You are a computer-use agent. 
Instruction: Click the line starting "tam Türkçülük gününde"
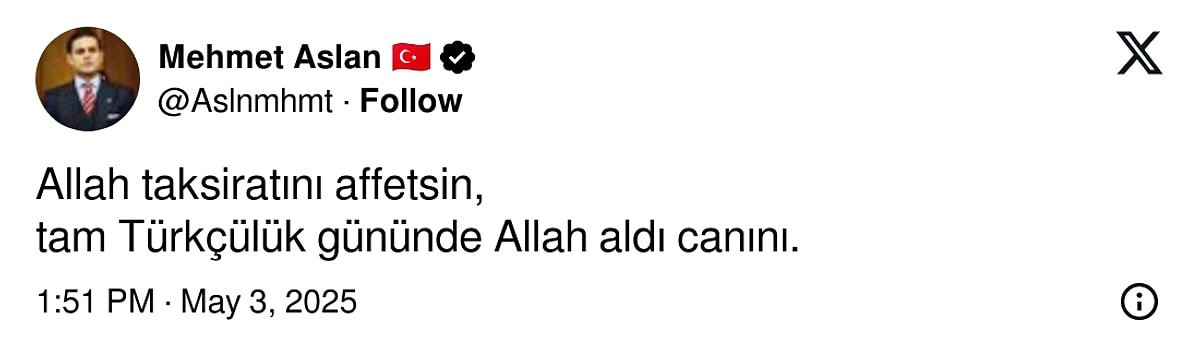coord(417,240)
